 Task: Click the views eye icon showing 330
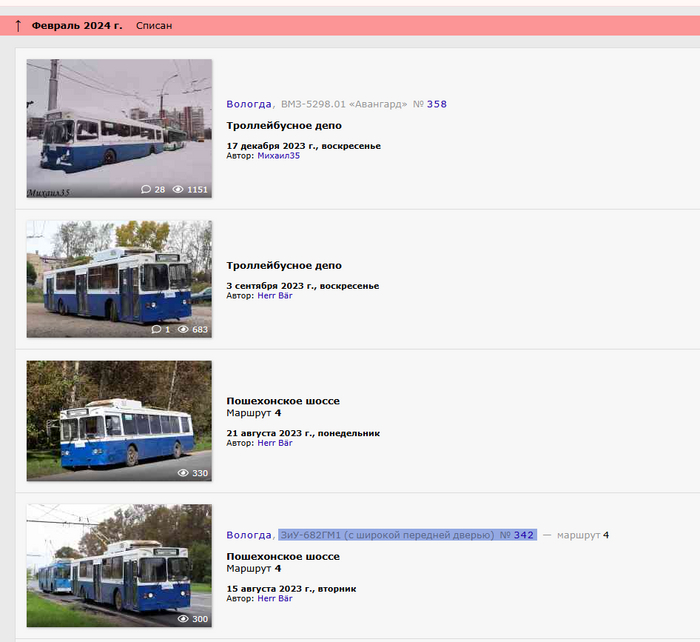point(183,473)
